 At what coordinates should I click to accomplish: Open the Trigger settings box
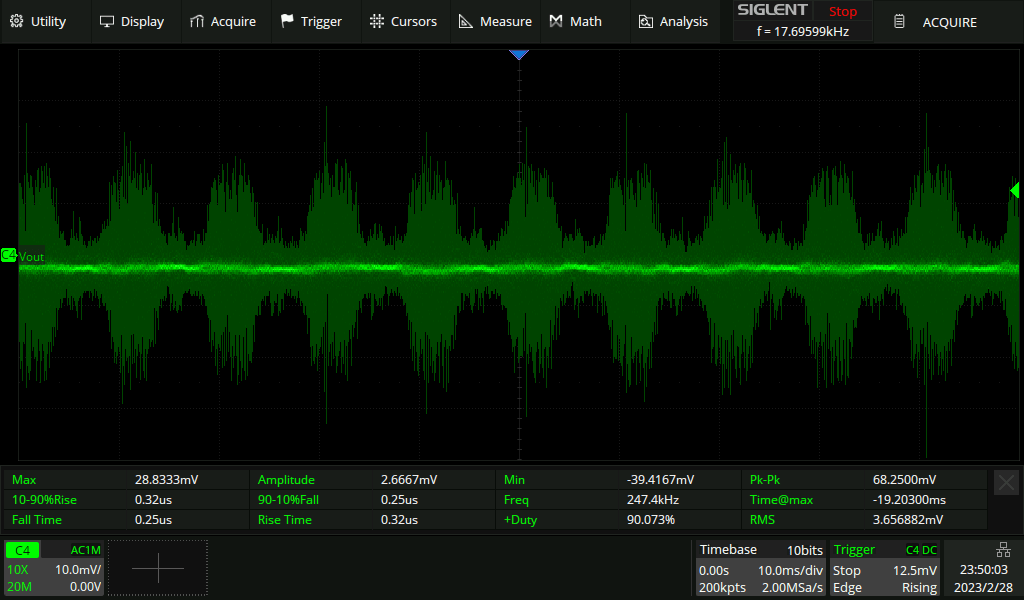884,569
